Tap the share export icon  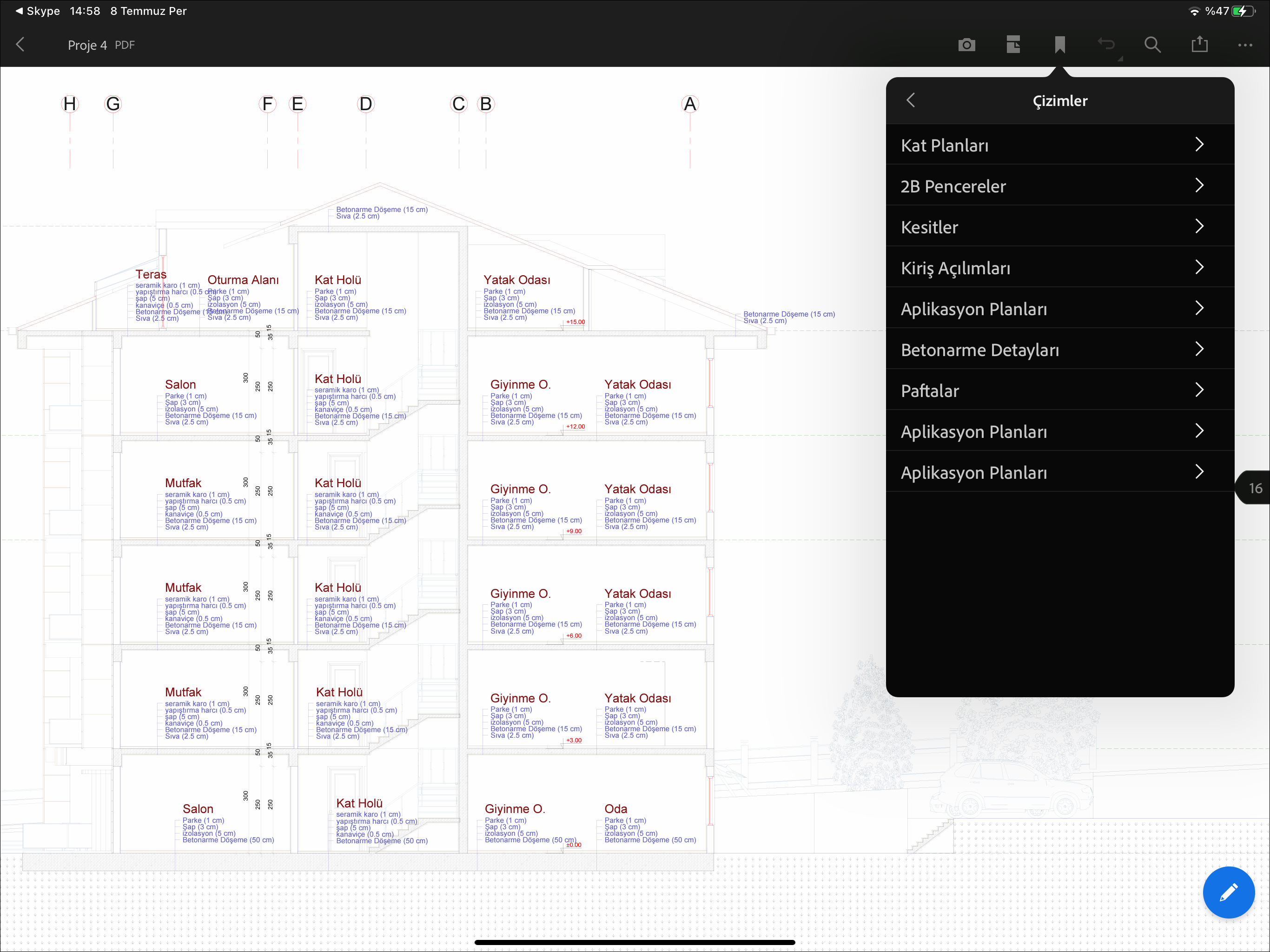click(1199, 45)
